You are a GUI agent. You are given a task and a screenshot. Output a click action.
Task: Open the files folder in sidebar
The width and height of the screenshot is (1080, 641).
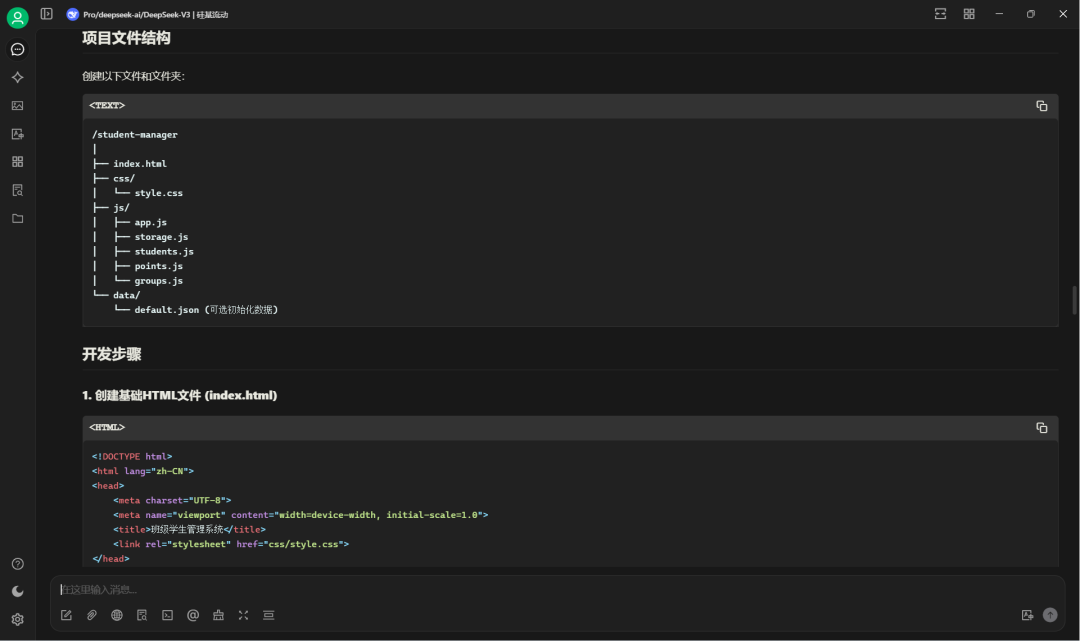pyautogui.click(x=18, y=218)
